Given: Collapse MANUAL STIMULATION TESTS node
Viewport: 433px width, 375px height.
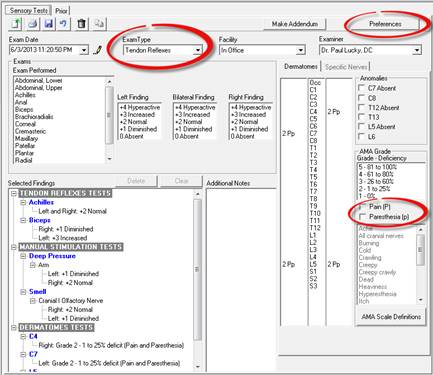Looking at the screenshot, I should 14,247.
